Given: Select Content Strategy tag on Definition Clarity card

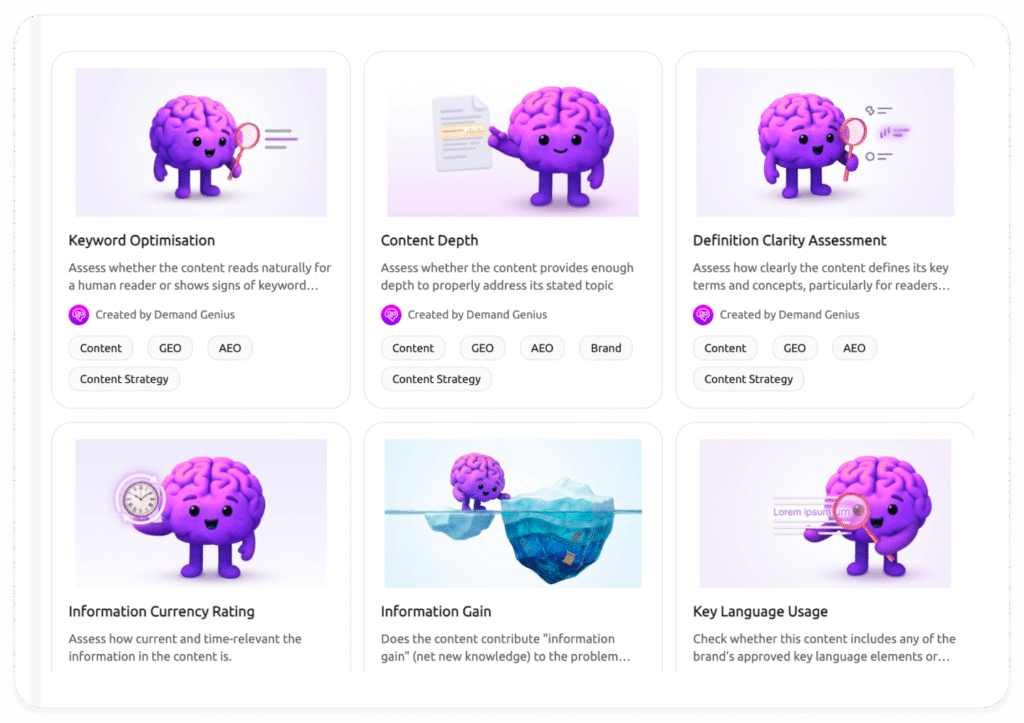Looking at the screenshot, I should pyautogui.click(x=748, y=379).
